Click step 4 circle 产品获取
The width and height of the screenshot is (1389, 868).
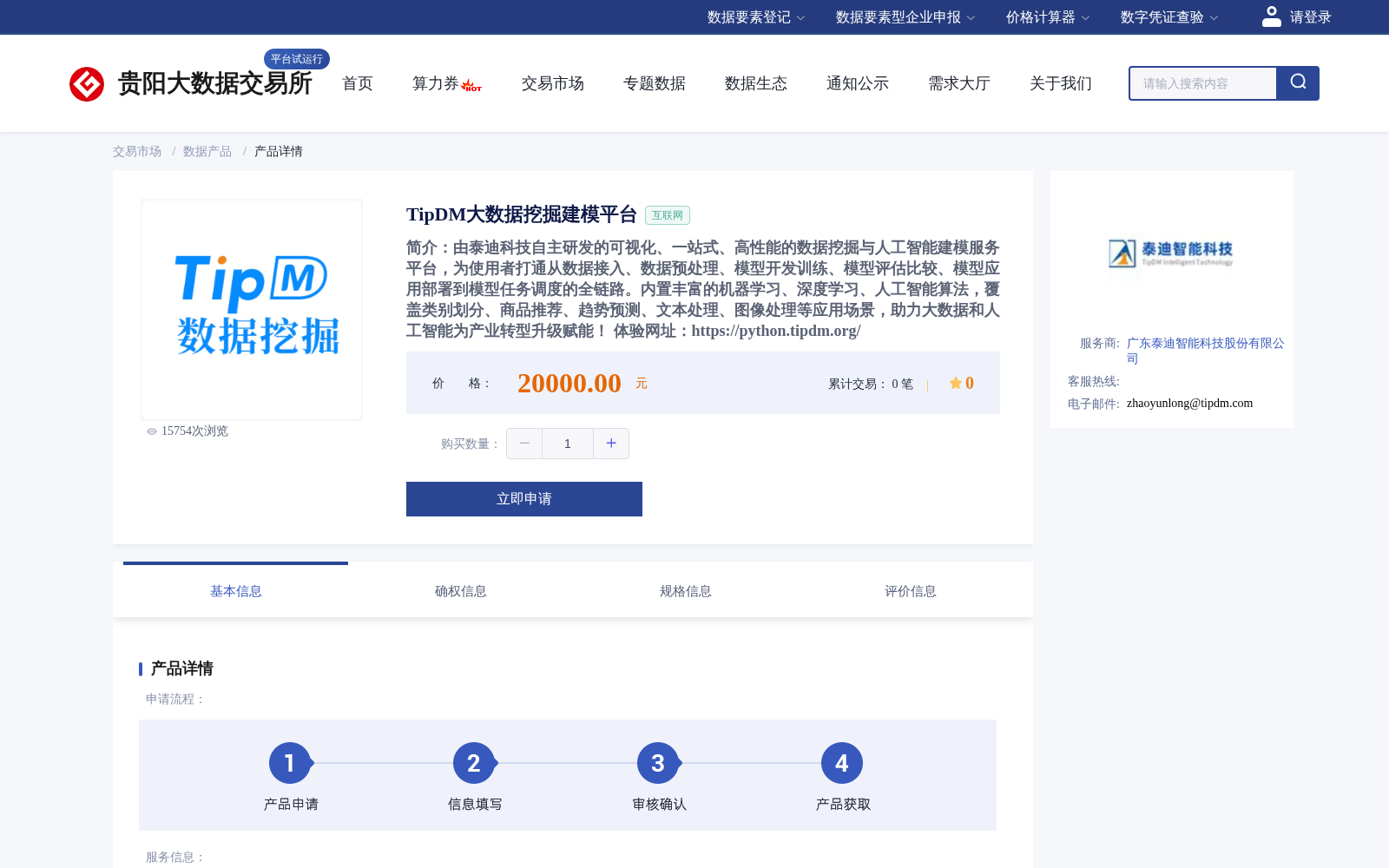pos(842,763)
